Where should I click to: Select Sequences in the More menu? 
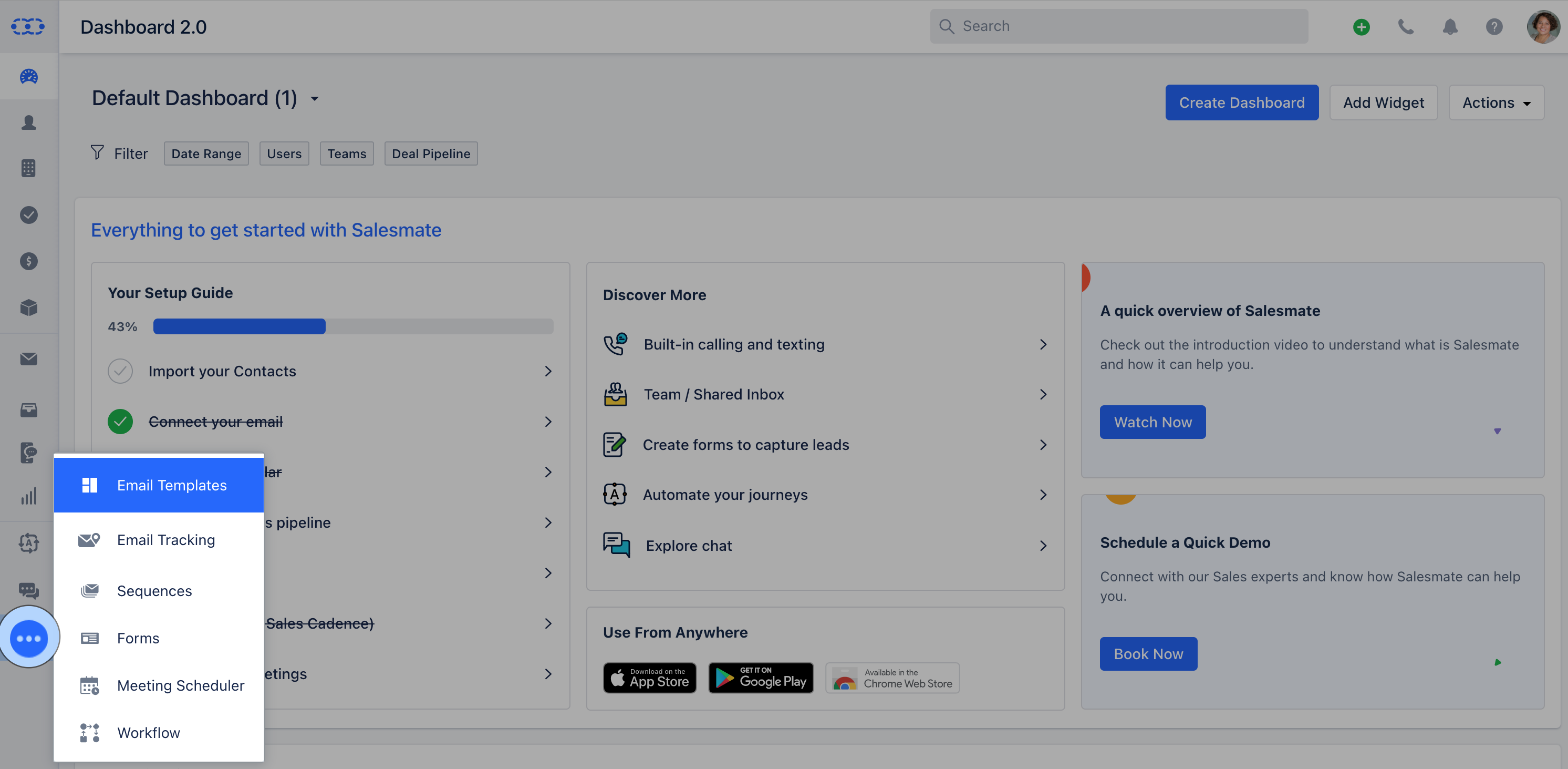[158, 591]
